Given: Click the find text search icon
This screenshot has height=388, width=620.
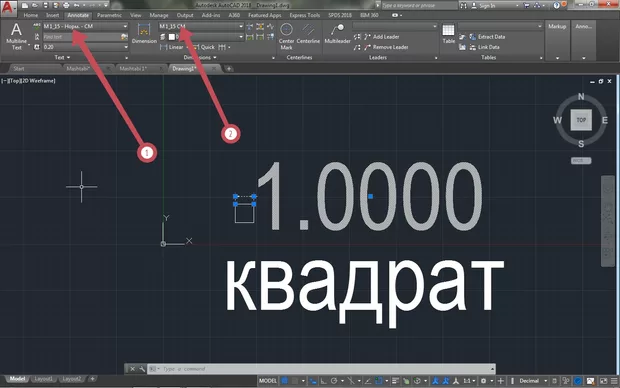Looking at the screenshot, I should (124, 37).
